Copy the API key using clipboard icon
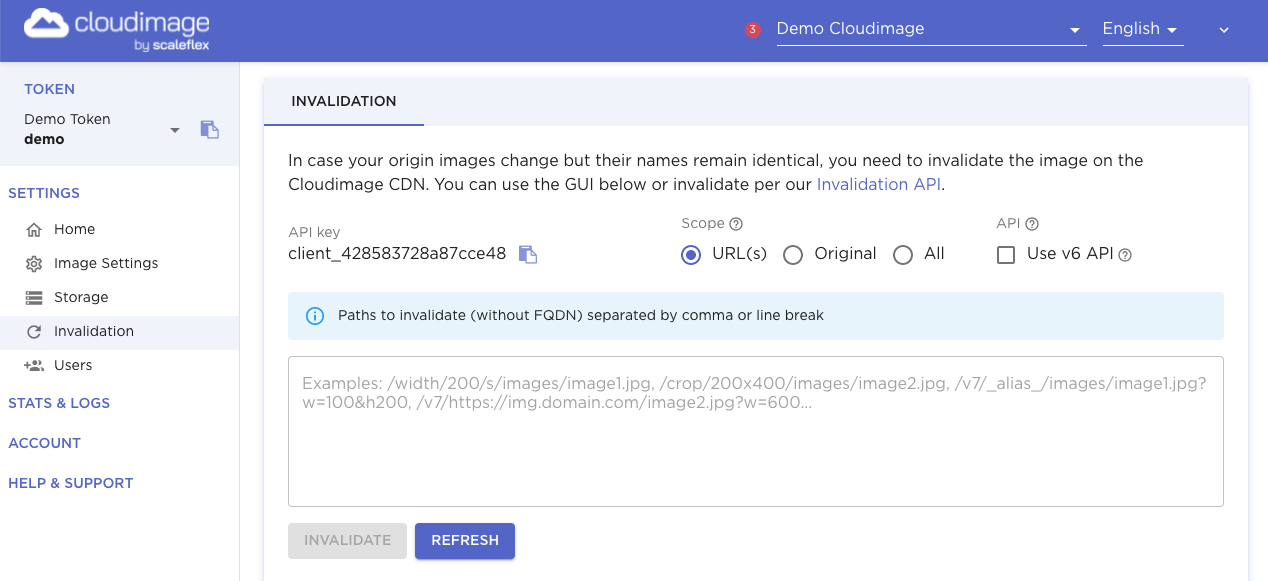Screen dimensions: 1268x581 (528, 254)
